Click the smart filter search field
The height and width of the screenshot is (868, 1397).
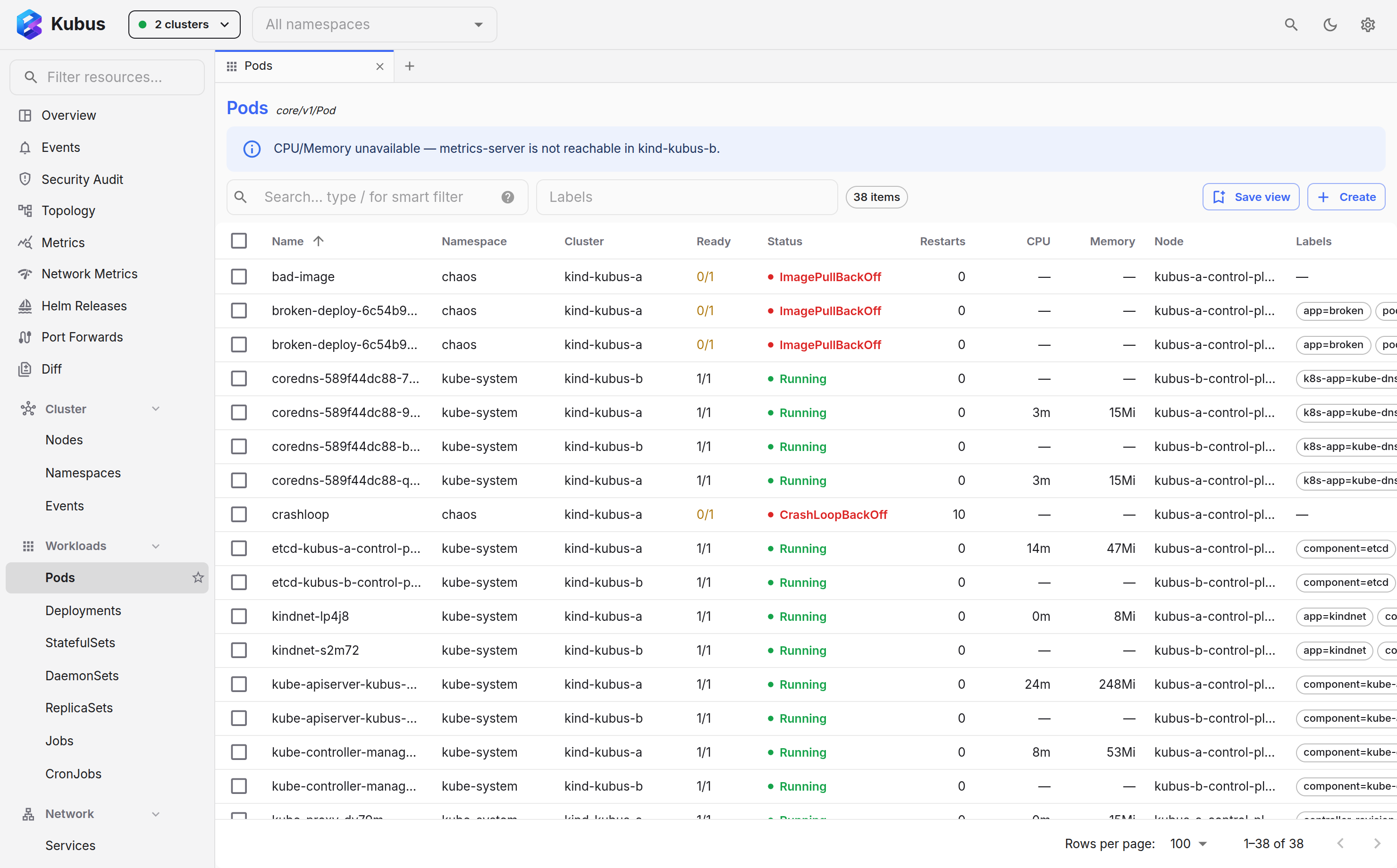(377, 197)
